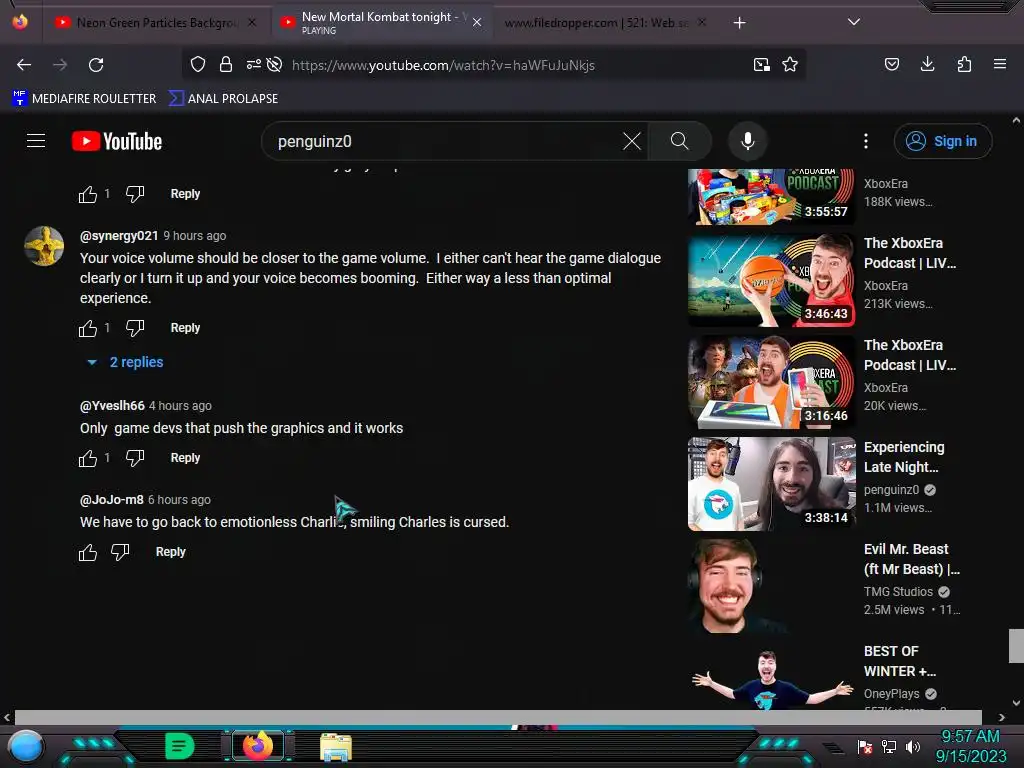1024x768 pixels.
Task: Click the horizontal scrollbar at window bottom
Action: click(x=498, y=717)
